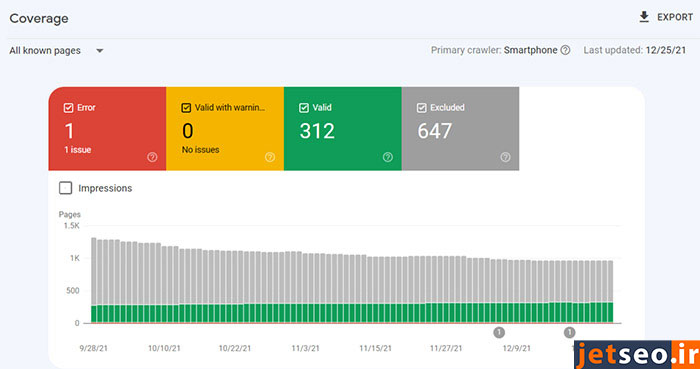Click the Export download icon

(644, 17)
